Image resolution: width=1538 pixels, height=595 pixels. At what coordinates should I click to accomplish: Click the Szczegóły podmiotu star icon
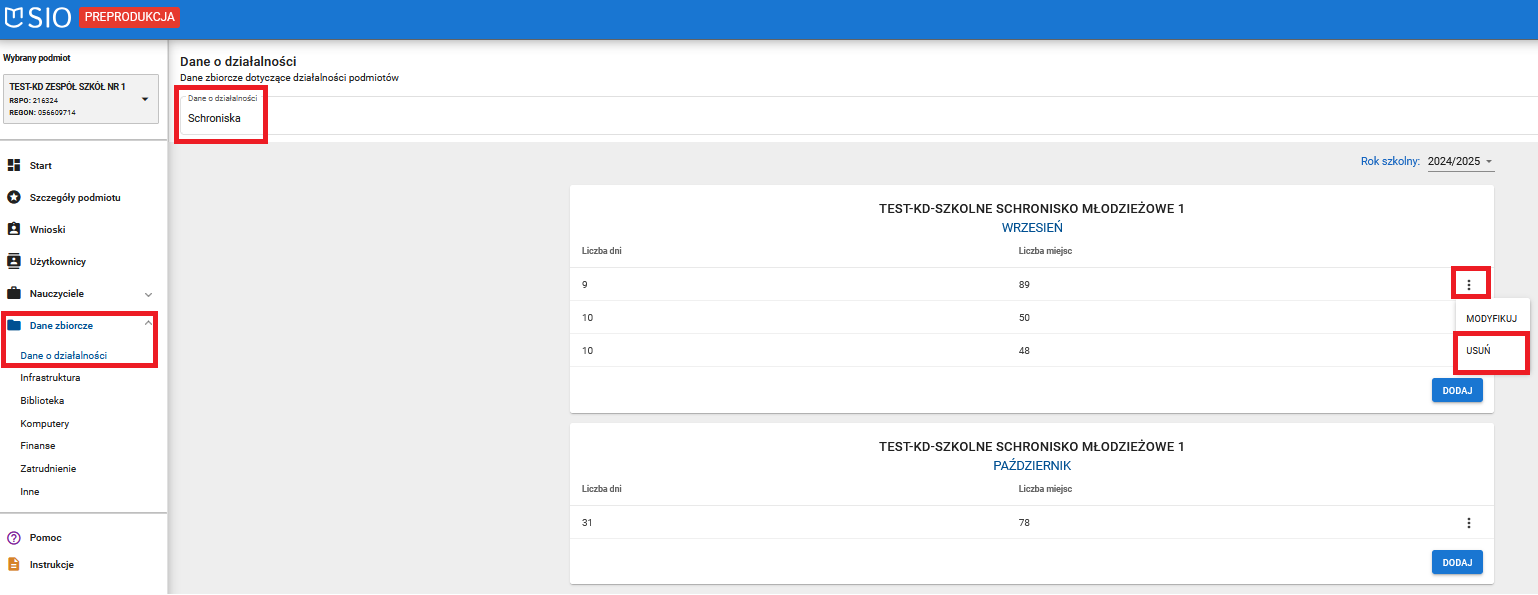click(x=14, y=197)
